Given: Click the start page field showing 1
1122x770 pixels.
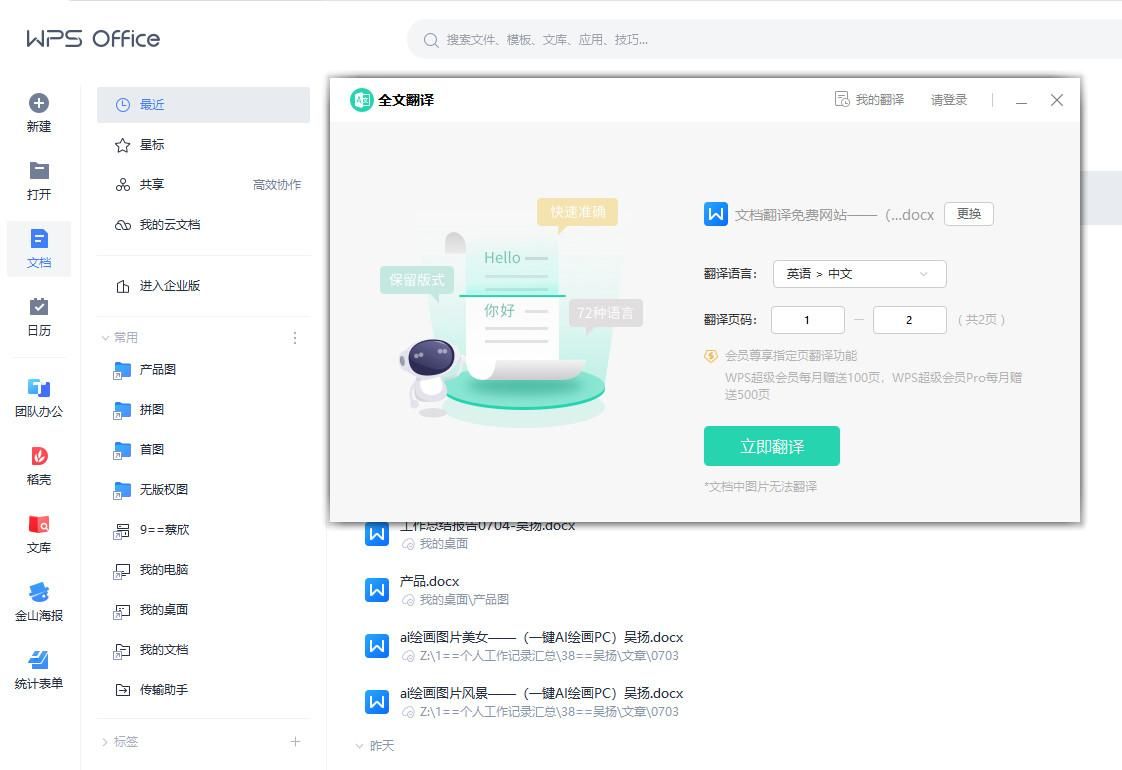Looking at the screenshot, I should coord(807,320).
